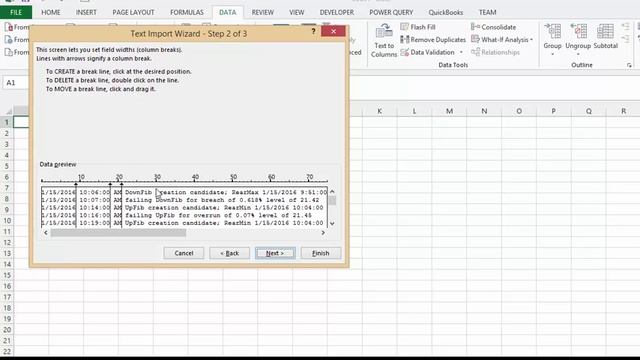Click the data preview scroll-up arrow
Screen dimensions: 640x360
(x=332, y=191)
